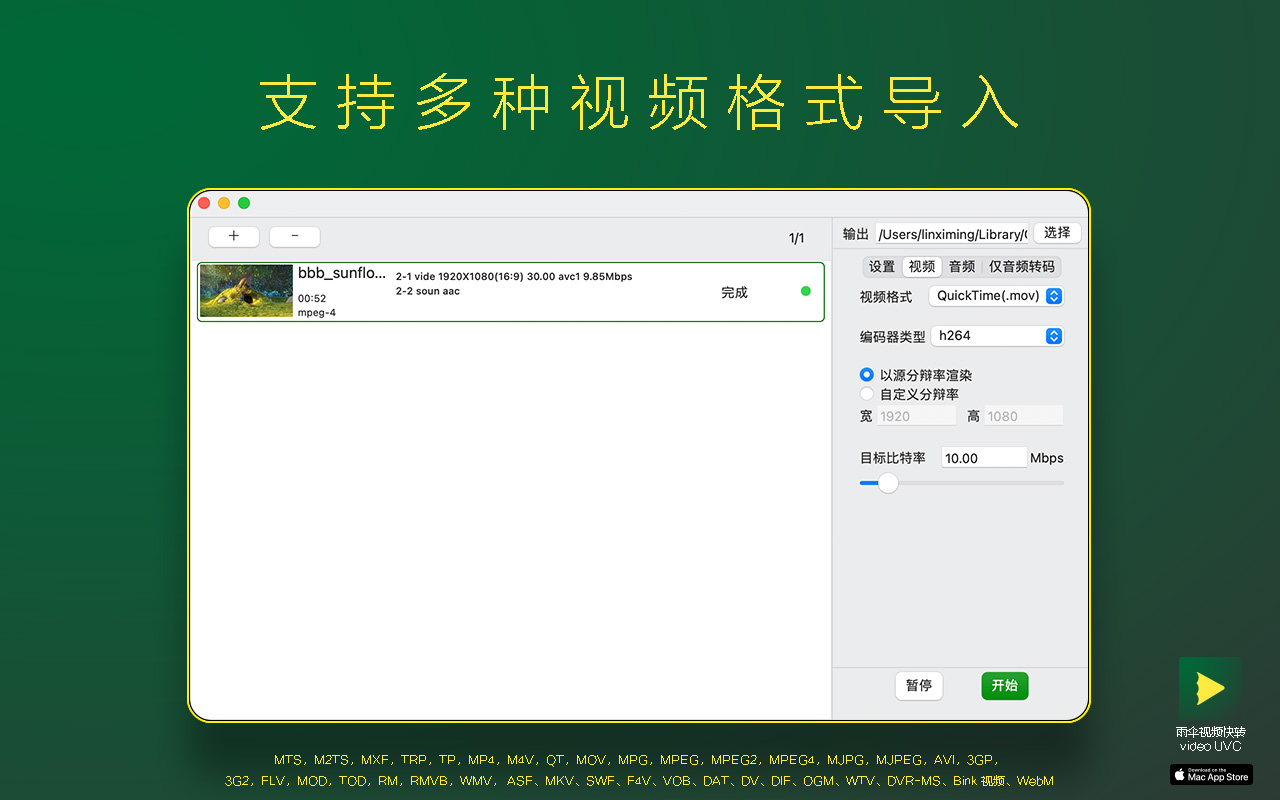Select render at source resolution radio
This screenshot has height=800, width=1280.
pos(867,375)
